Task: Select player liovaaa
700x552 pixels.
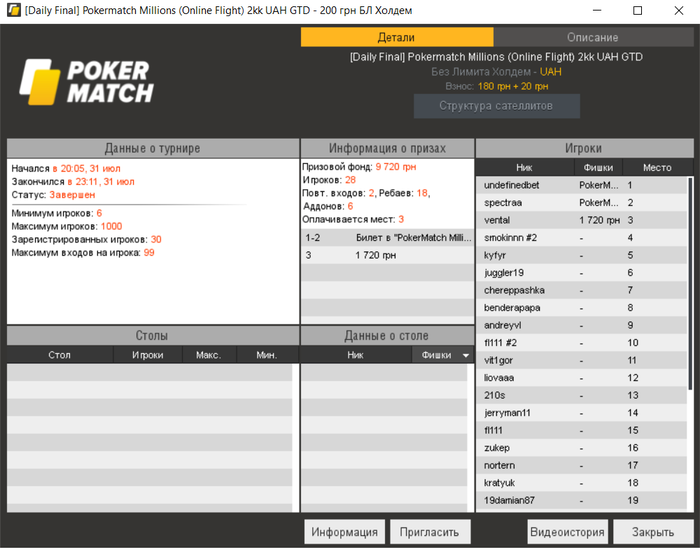Action: 581,378
